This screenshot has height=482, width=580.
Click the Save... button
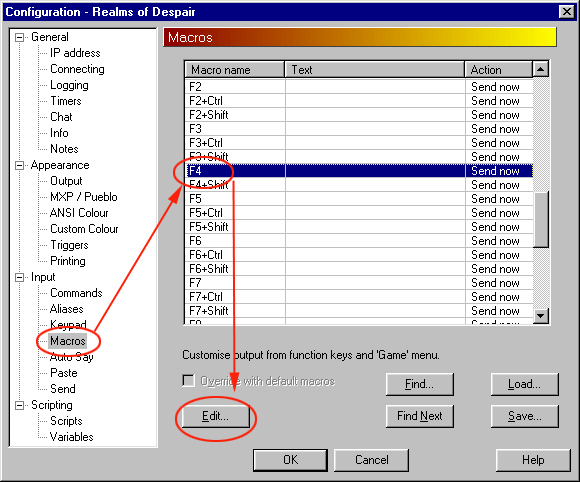[525, 416]
